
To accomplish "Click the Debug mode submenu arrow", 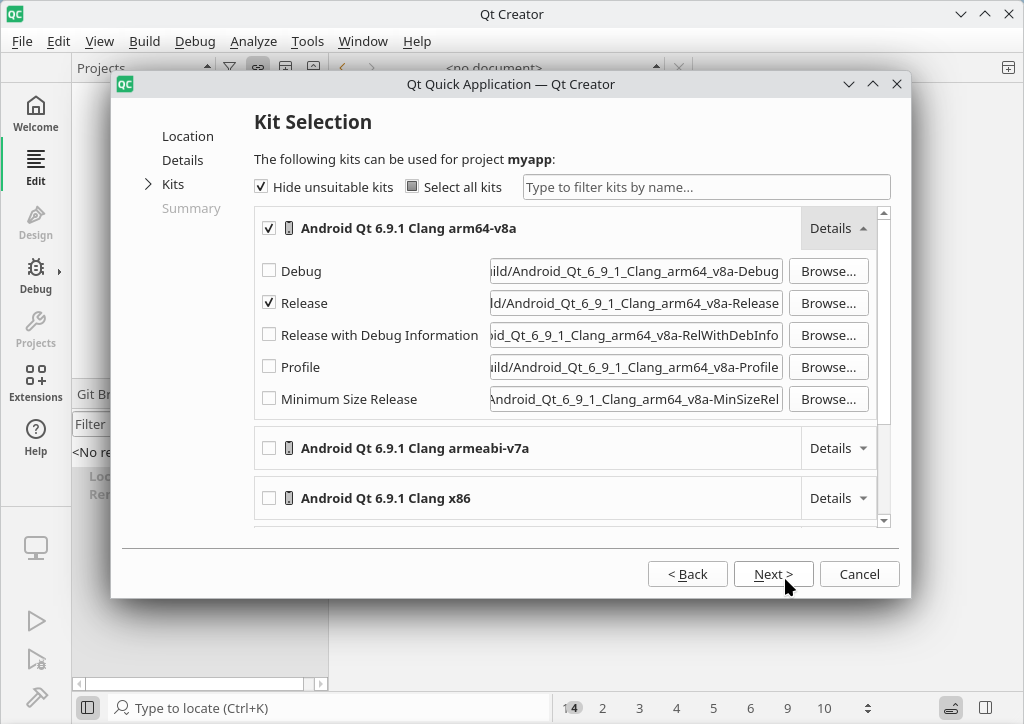I will [59, 272].
